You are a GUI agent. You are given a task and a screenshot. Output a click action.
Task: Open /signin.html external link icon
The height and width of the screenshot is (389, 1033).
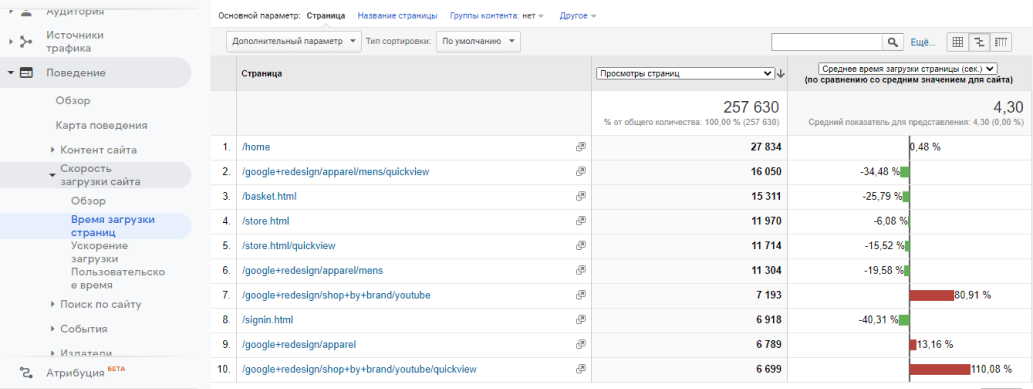click(580, 320)
